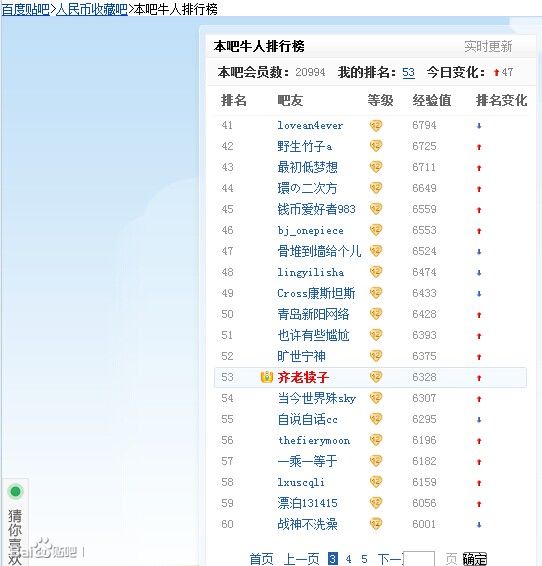This screenshot has width=542, height=566.
Task: Open profile of thefierymoon
Action: [x=314, y=440]
